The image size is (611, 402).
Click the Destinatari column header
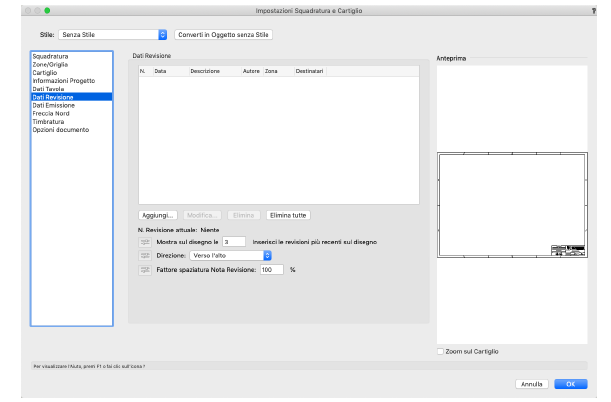click(310, 71)
